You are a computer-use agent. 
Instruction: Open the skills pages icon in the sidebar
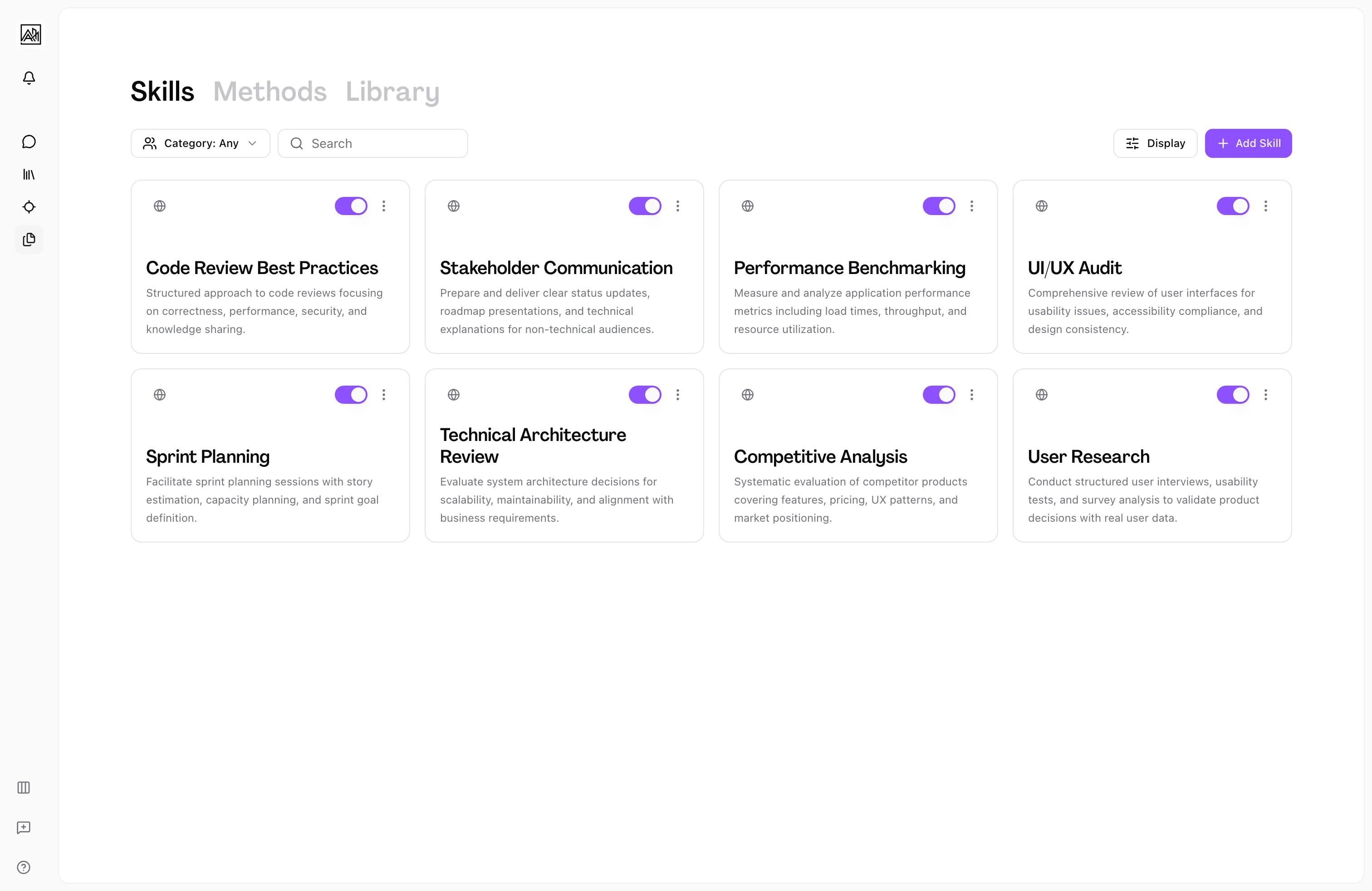[29, 240]
